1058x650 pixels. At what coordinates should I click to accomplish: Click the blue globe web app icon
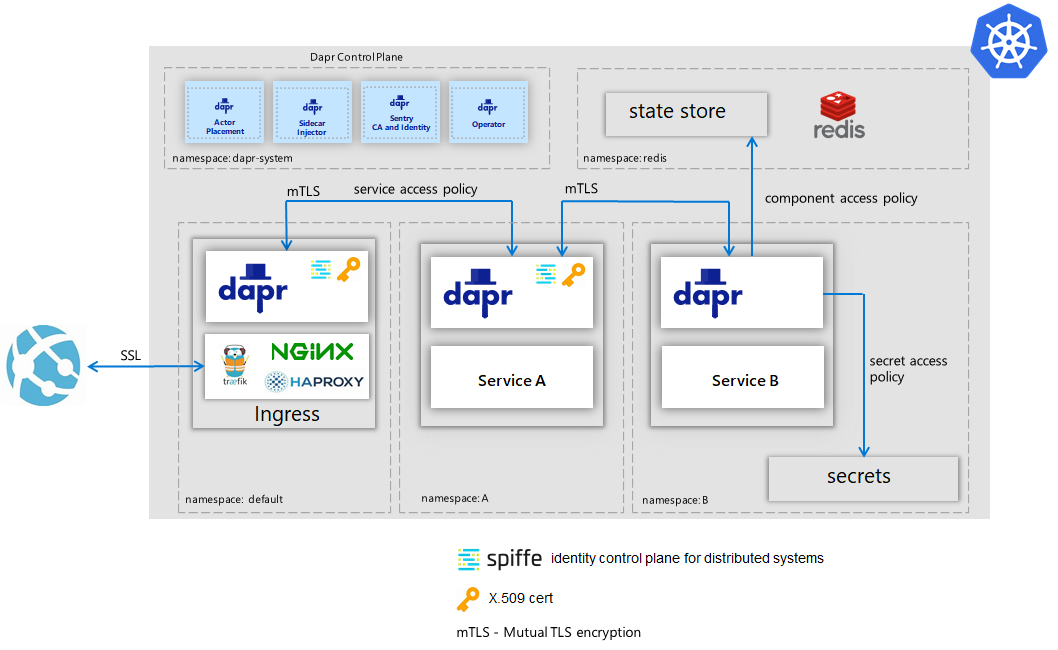click(x=43, y=367)
